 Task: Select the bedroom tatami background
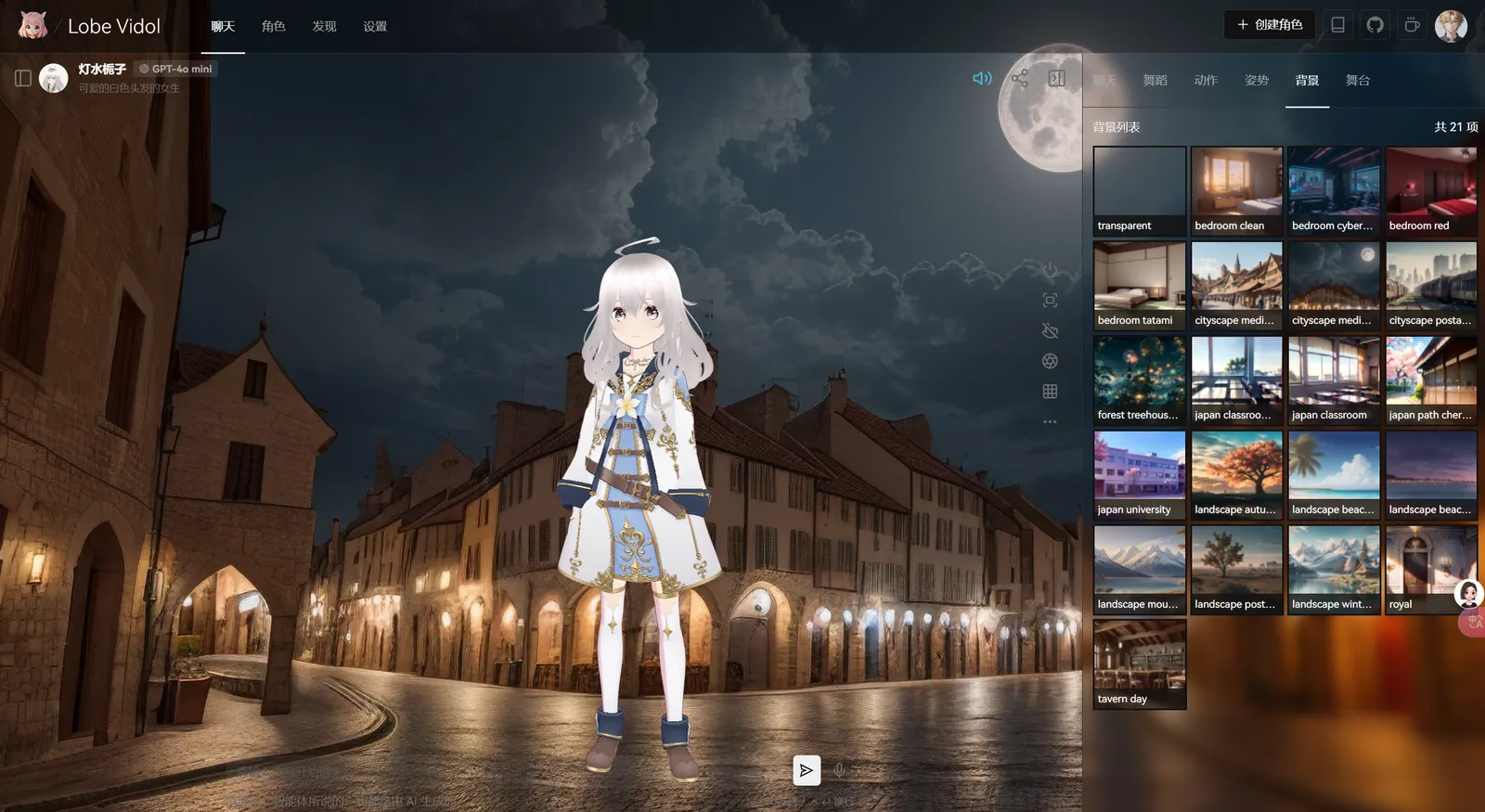click(1140, 286)
